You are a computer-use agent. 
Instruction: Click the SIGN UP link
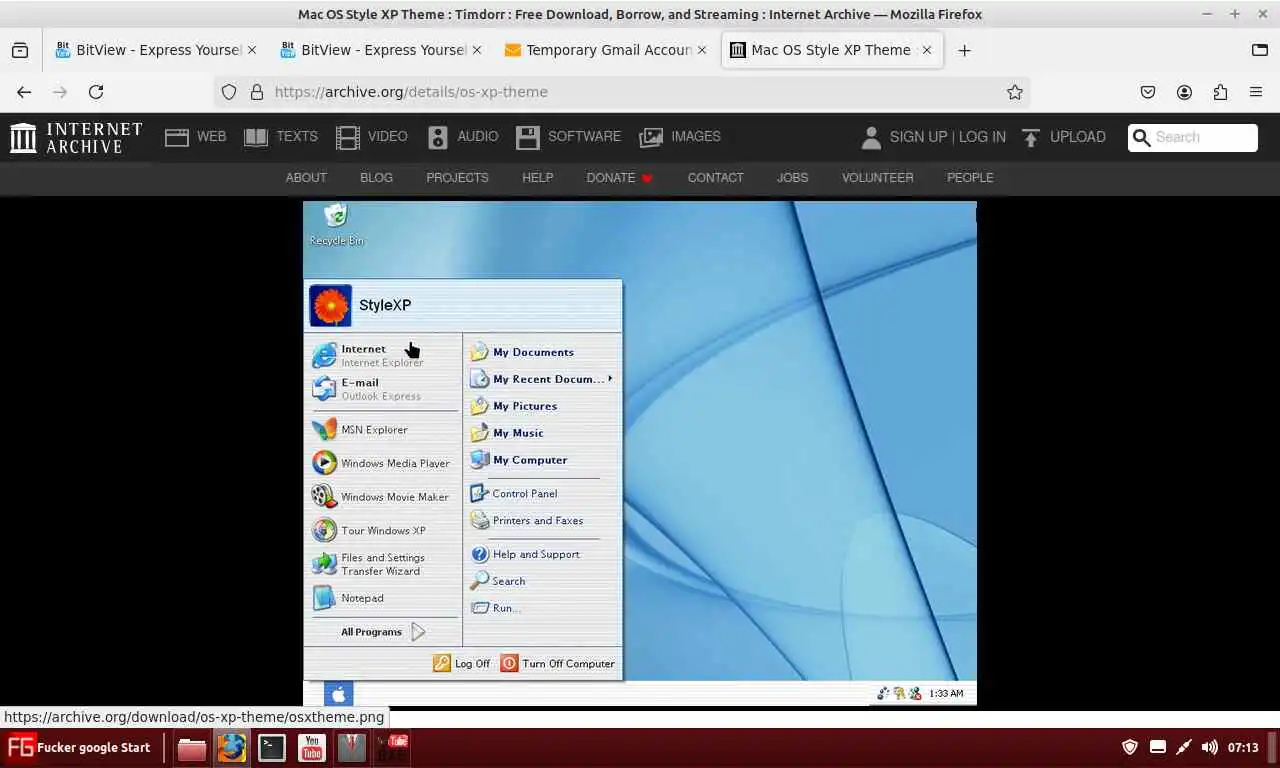pyautogui.click(x=918, y=137)
